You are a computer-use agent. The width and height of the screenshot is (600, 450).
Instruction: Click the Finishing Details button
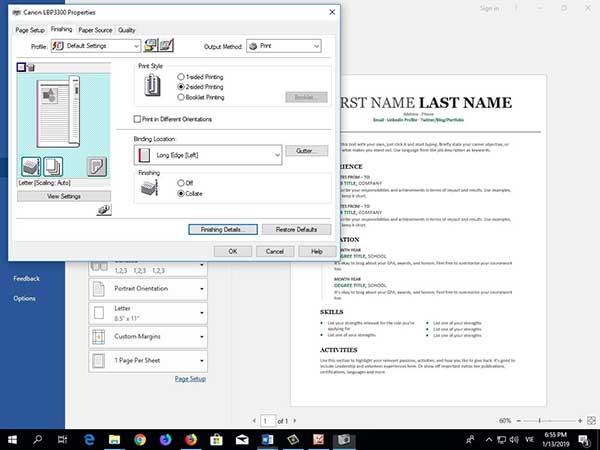[x=223, y=230]
